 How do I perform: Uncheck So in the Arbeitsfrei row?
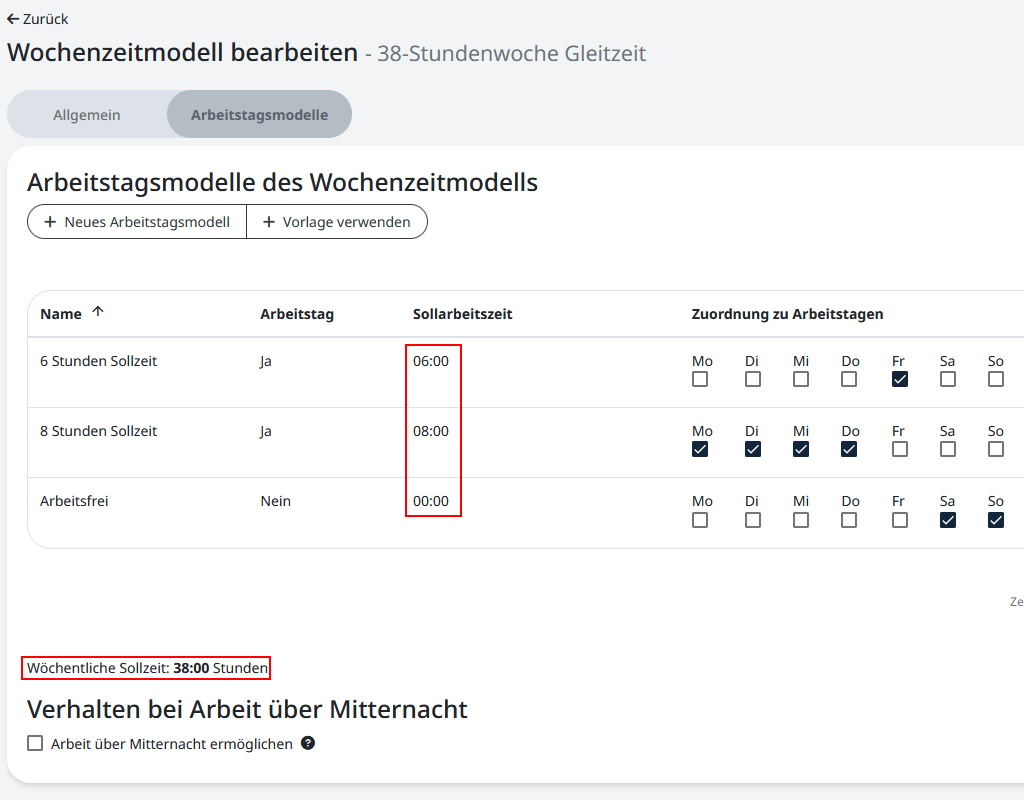pyautogui.click(x=996, y=519)
